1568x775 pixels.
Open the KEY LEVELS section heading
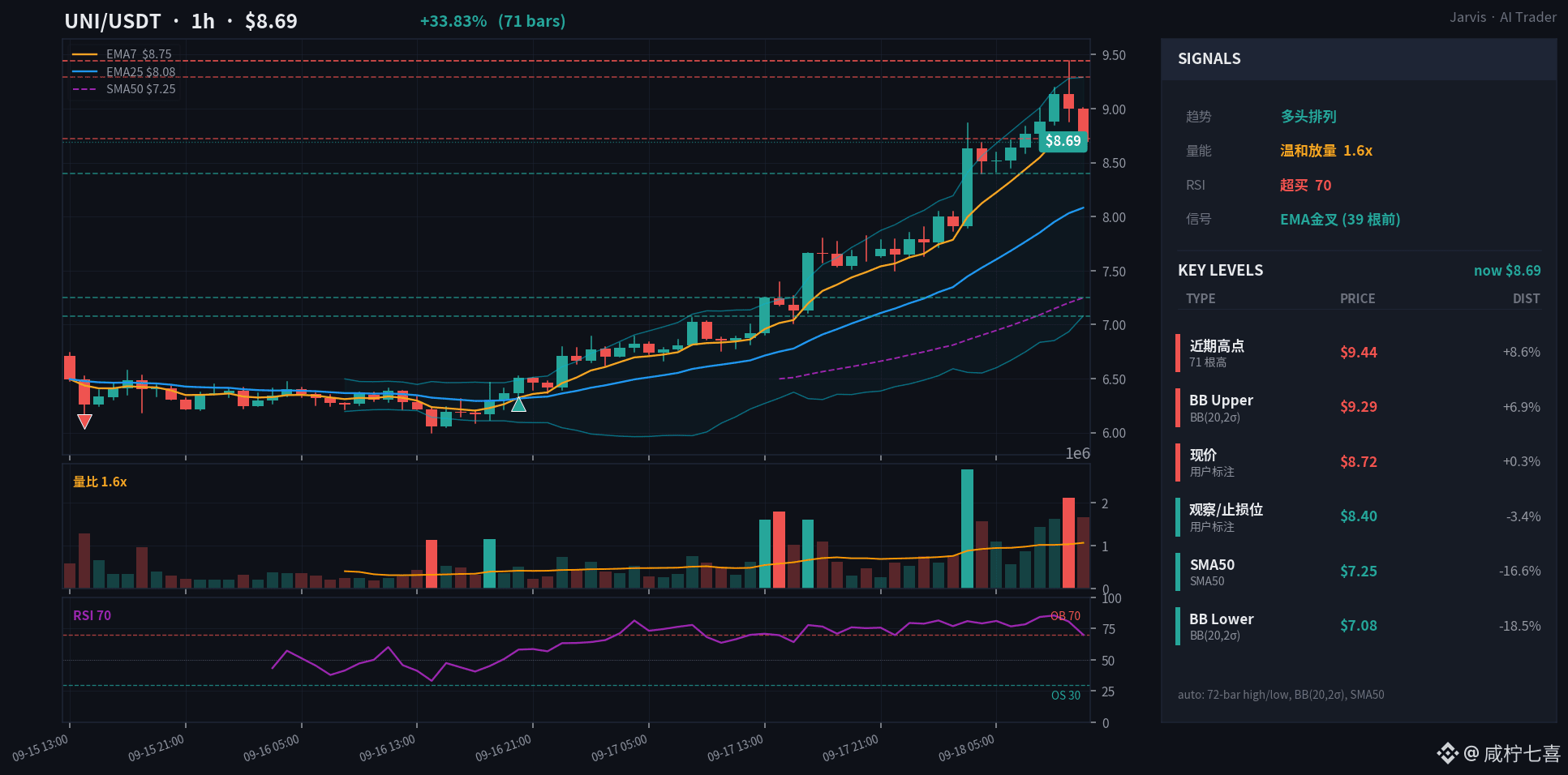1220,271
